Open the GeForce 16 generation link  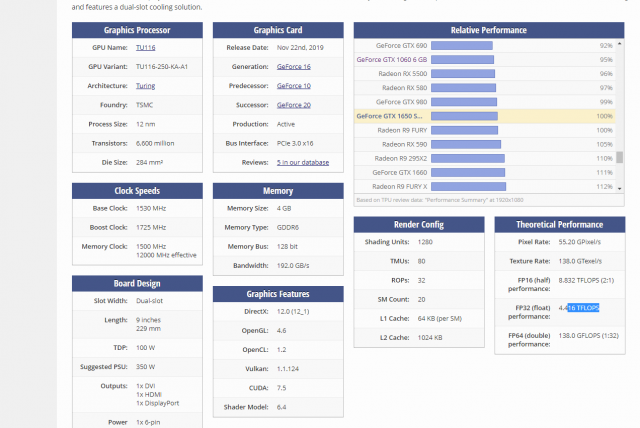point(294,66)
